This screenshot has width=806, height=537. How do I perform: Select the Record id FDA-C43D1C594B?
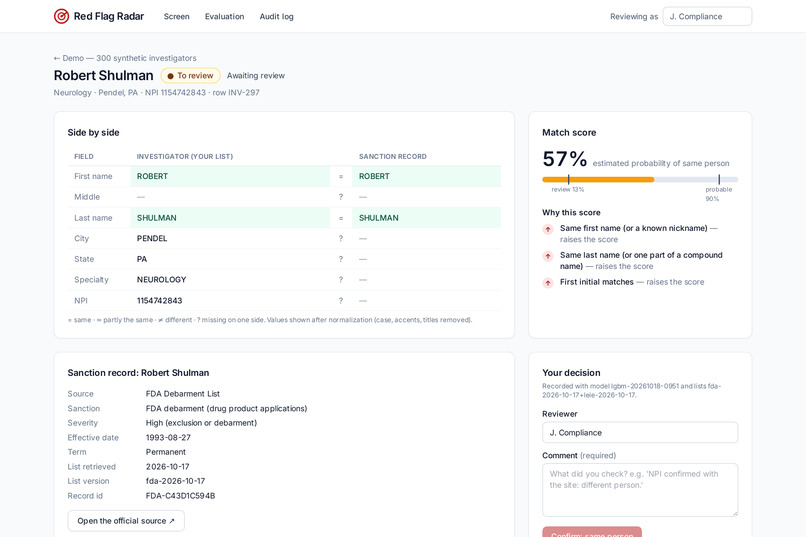[x=180, y=496]
